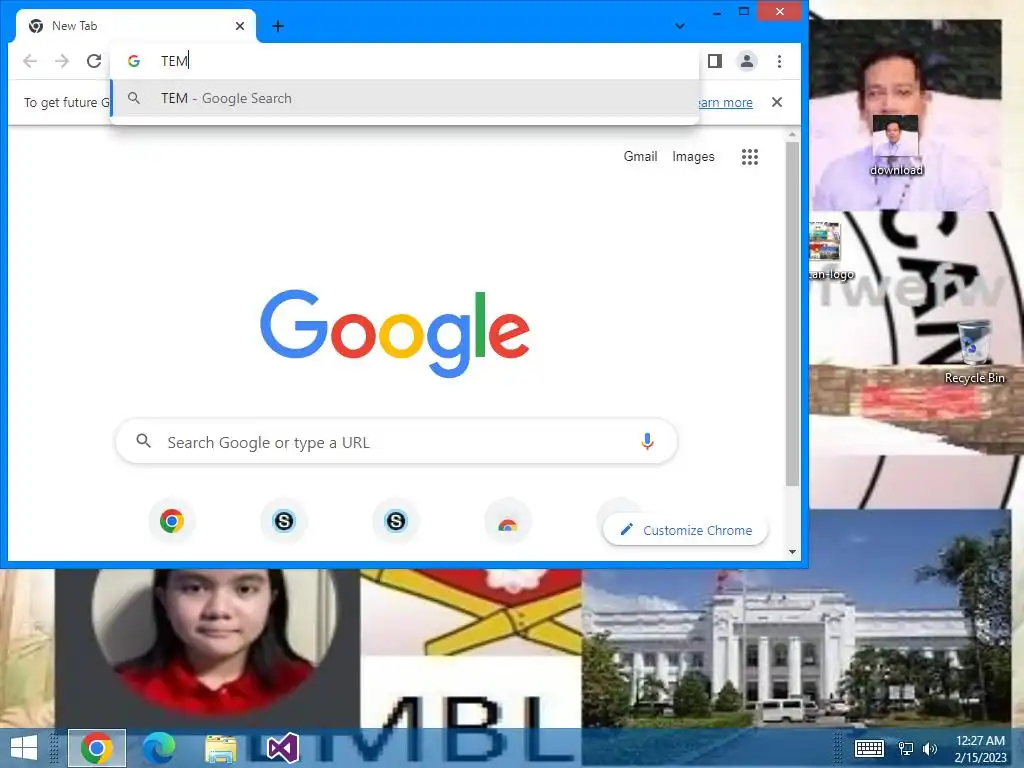Open the three-dot Chrome menu
The width and height of the screenshot is (1024, 768).
tap(779, 61)
